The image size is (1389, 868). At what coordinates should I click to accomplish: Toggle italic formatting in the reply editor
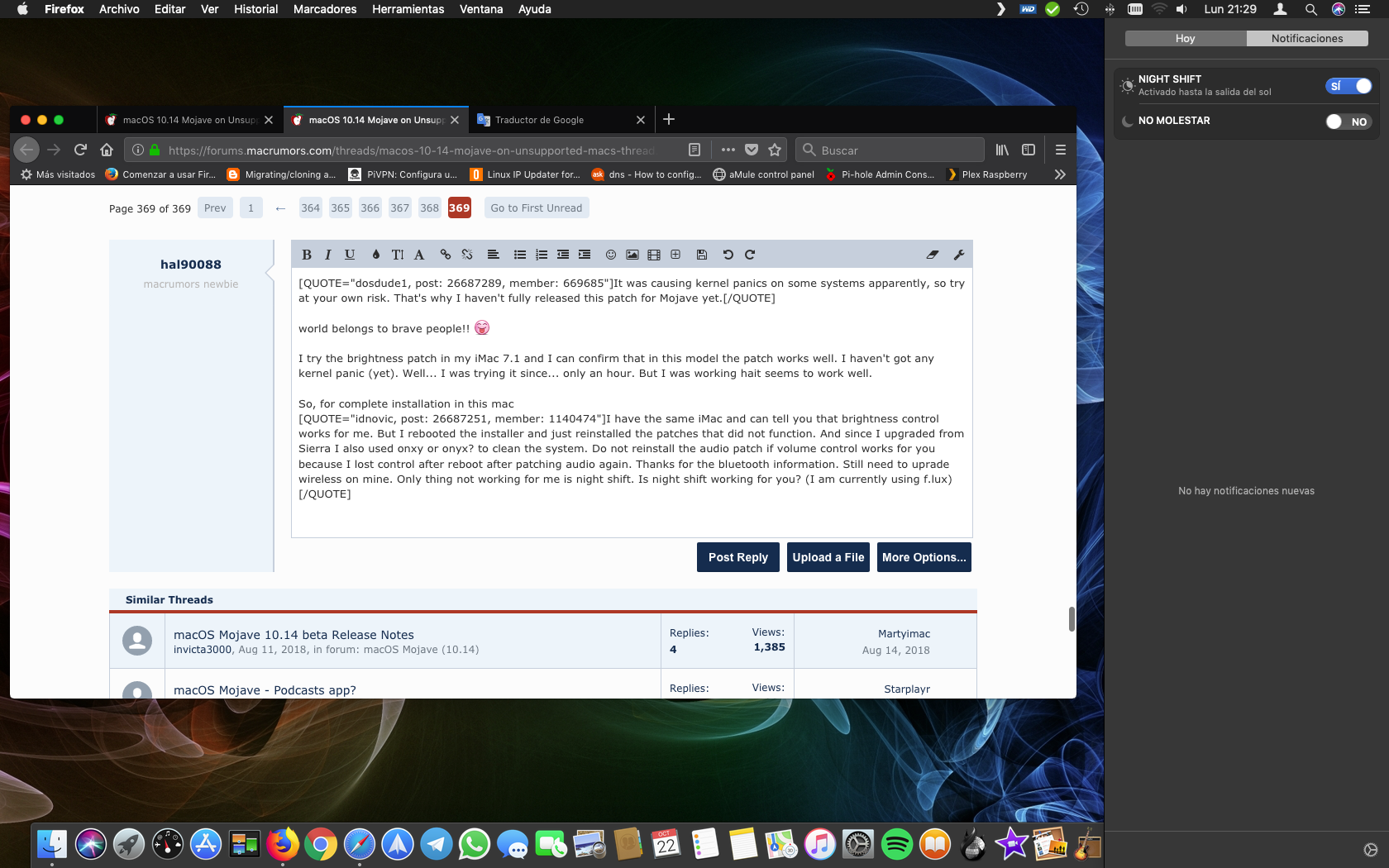click(328, 255)
